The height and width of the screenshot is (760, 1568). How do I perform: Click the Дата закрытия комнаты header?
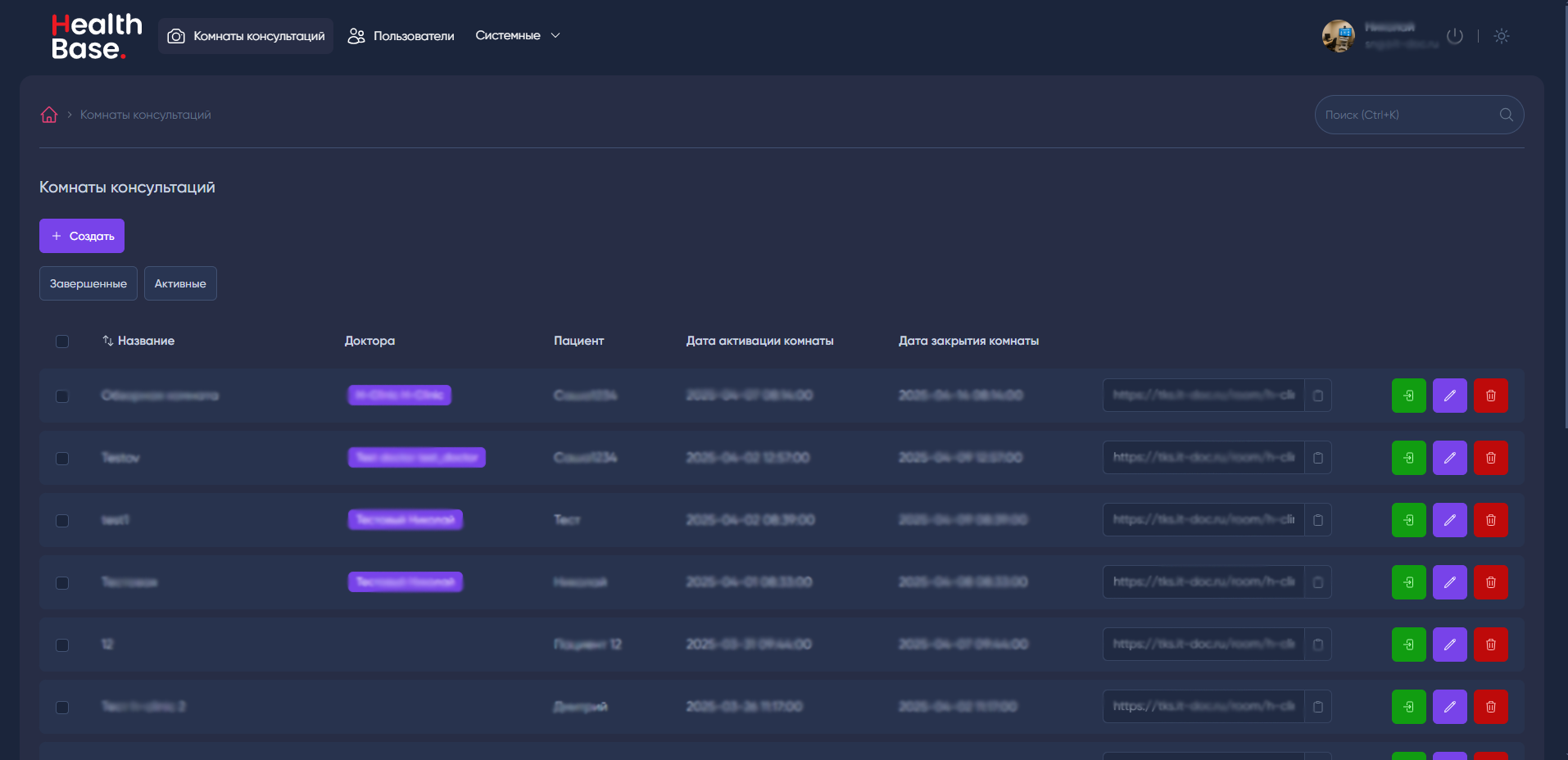click(x=969, y=341)
